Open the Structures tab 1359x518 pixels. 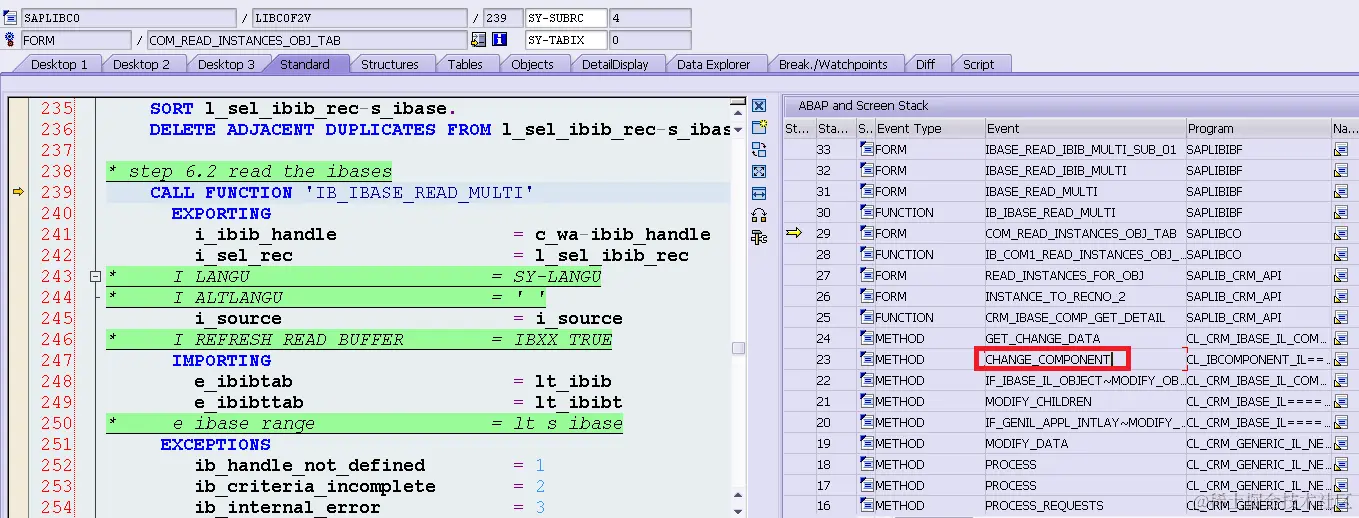(x=390, y=64)
